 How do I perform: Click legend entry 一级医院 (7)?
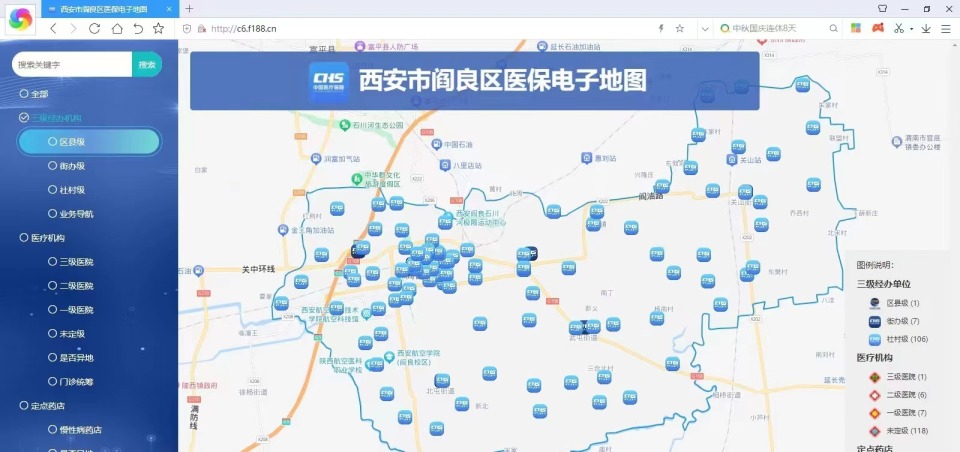[x=898, y=413]
